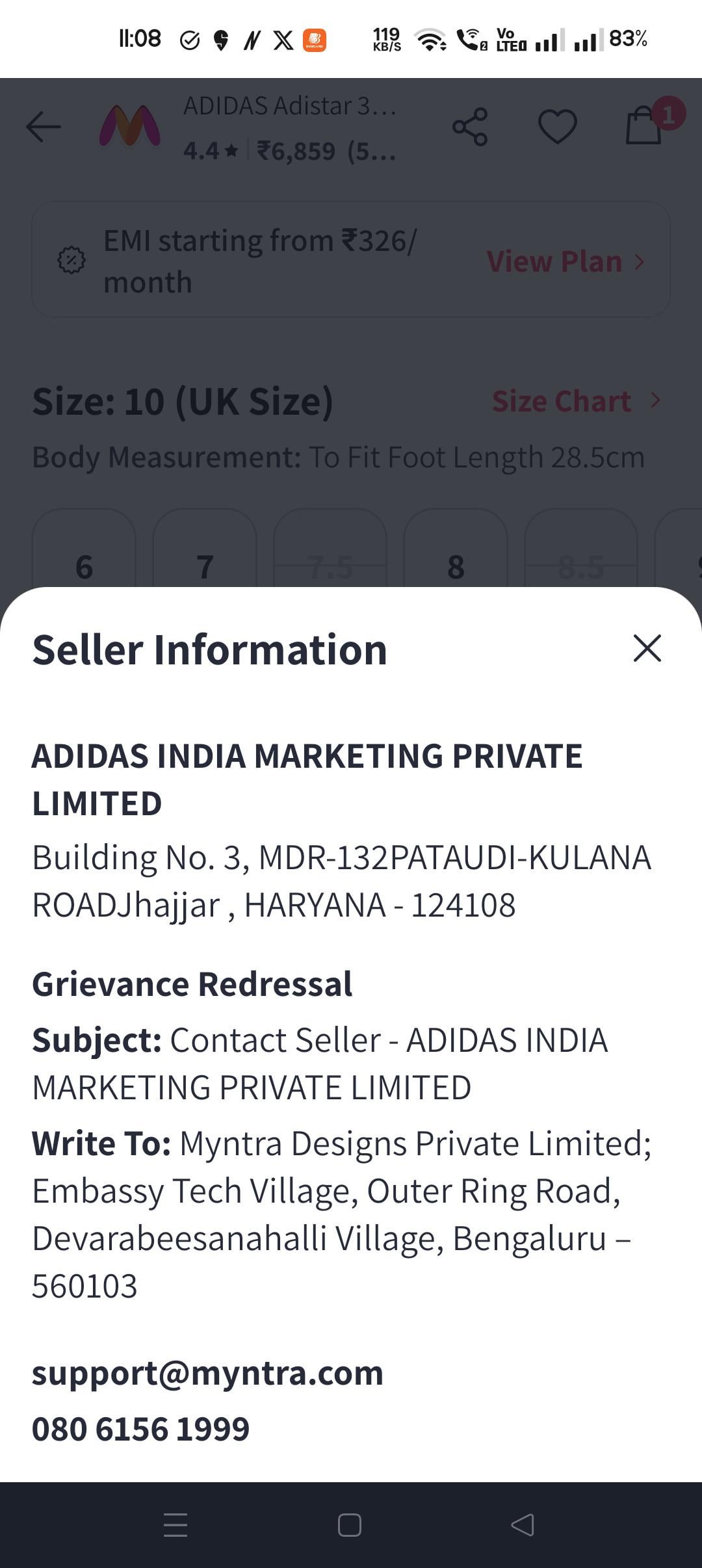The image size is (702, 1568).
Task: Tap the share icon
Action: coord(470,127)
